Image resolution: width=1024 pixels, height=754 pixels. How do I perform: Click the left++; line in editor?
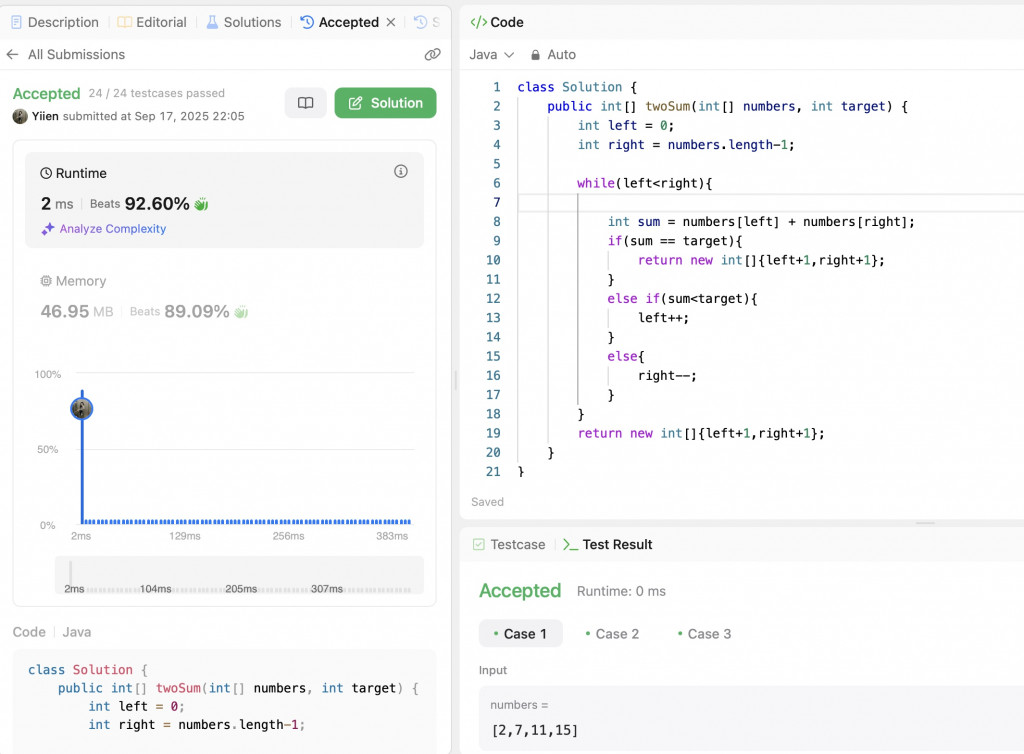[x=663, y=318]
